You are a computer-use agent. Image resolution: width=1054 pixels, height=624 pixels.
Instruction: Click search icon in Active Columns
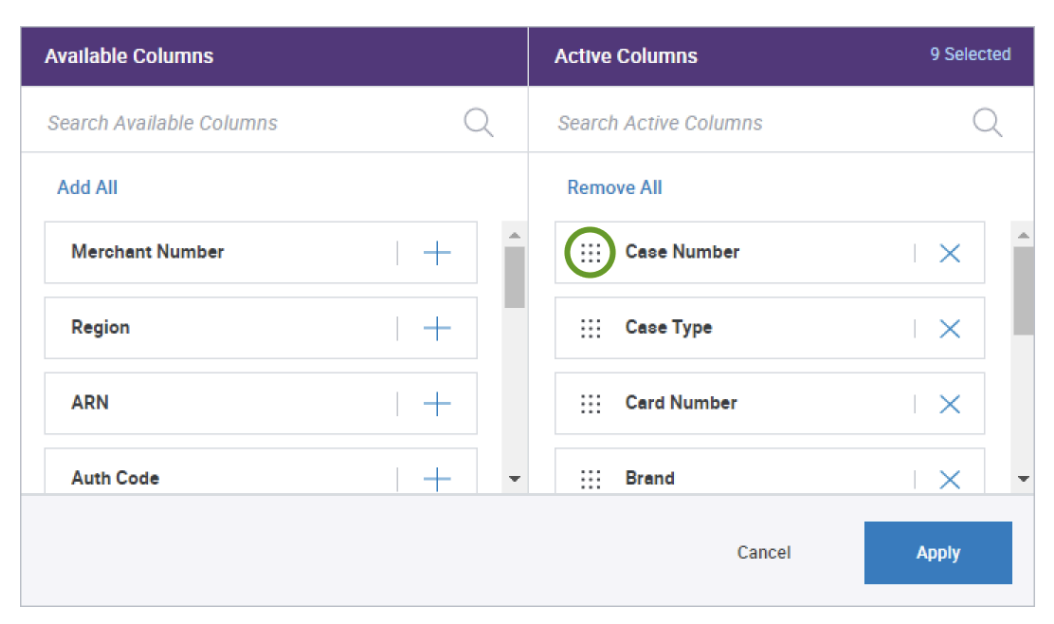pyautogui.click(x=987, y=123)
